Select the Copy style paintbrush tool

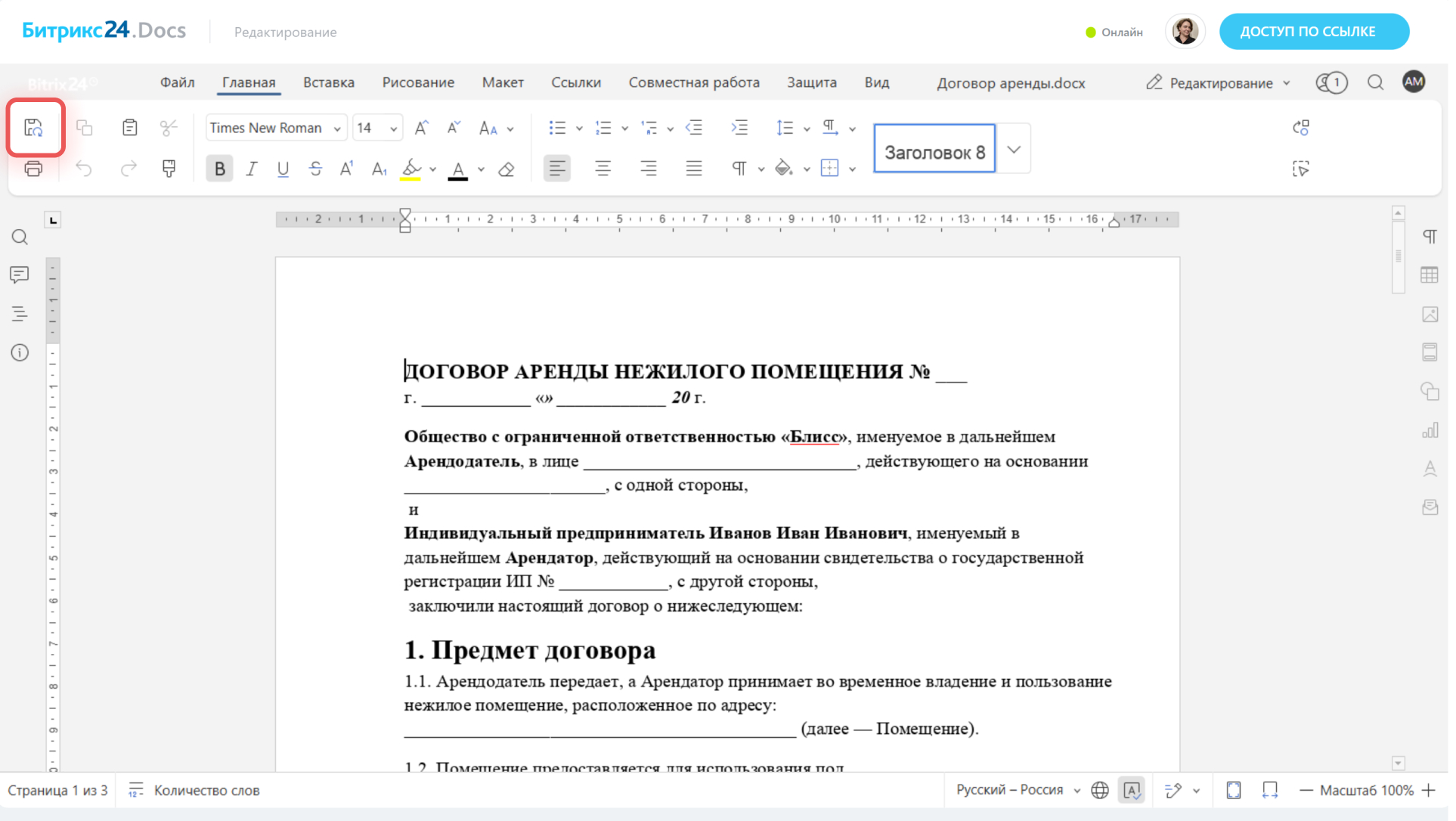[x=169, y=169]
